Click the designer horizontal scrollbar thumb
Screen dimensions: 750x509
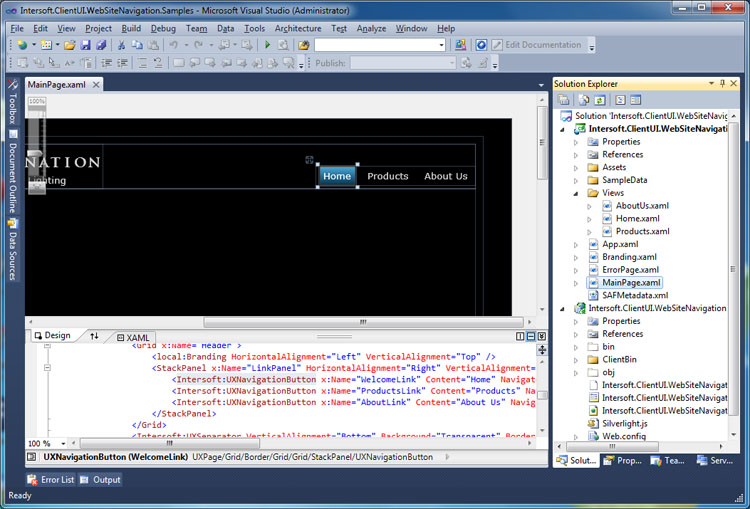click(x=364, y=322)
